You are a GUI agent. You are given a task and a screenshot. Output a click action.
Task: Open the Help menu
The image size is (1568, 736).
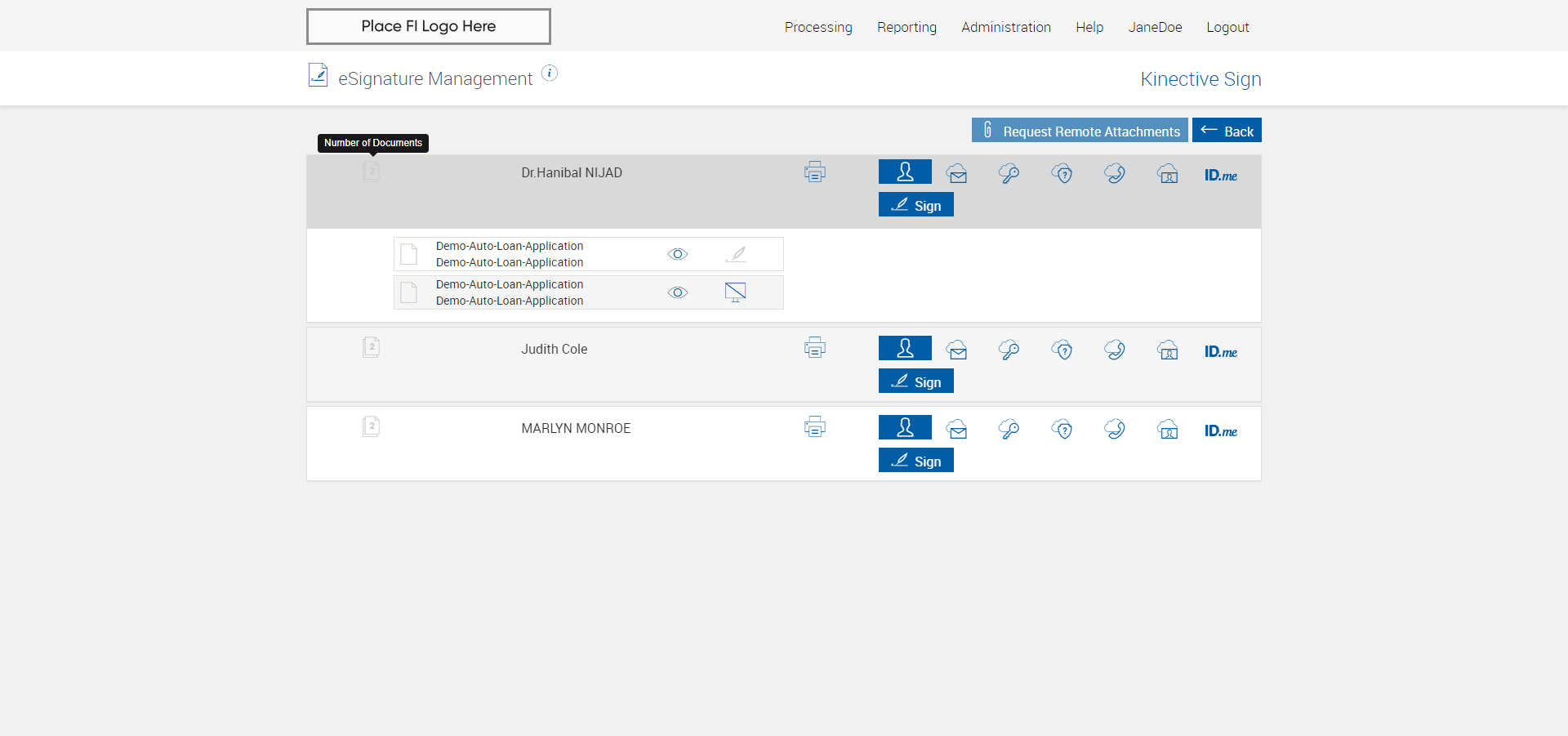point(1089,27)
